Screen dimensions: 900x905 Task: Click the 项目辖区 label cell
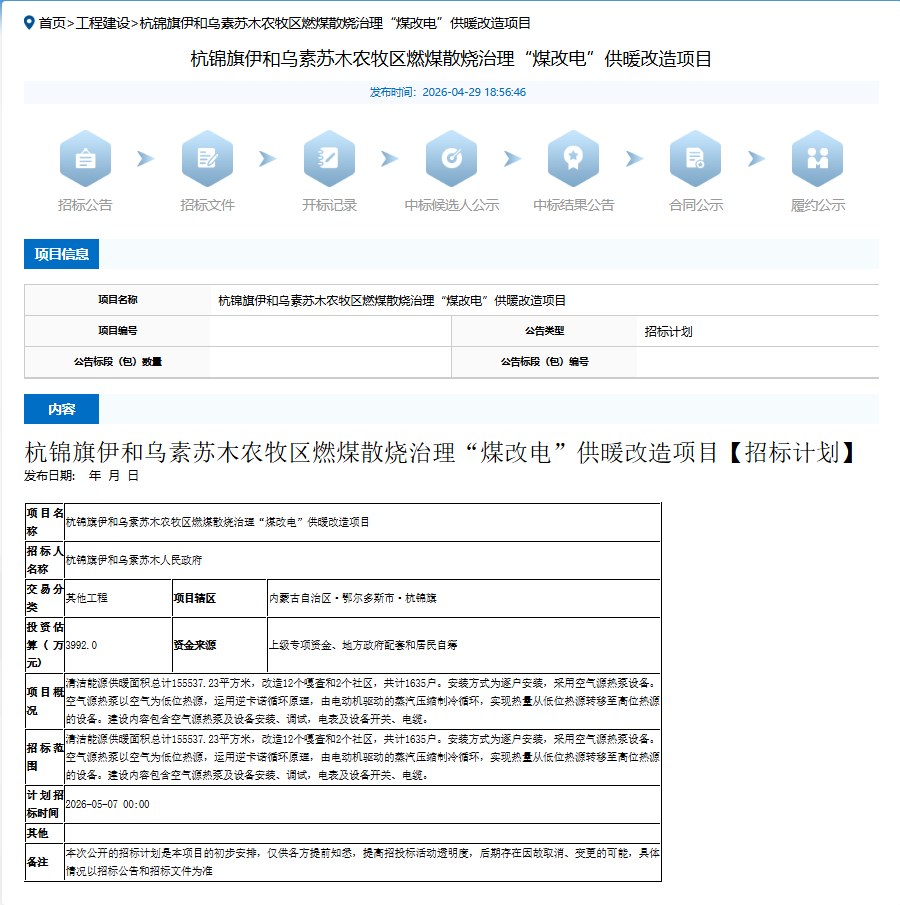219,598
